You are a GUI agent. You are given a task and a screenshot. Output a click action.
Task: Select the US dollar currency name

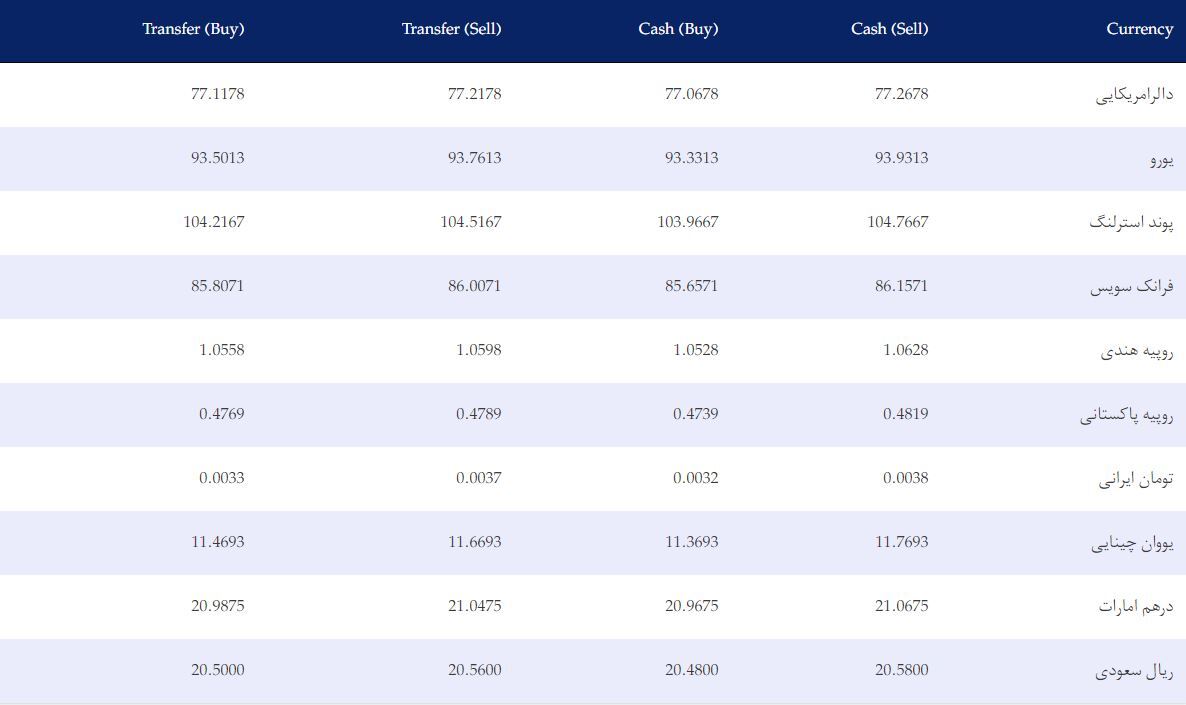1135,95
